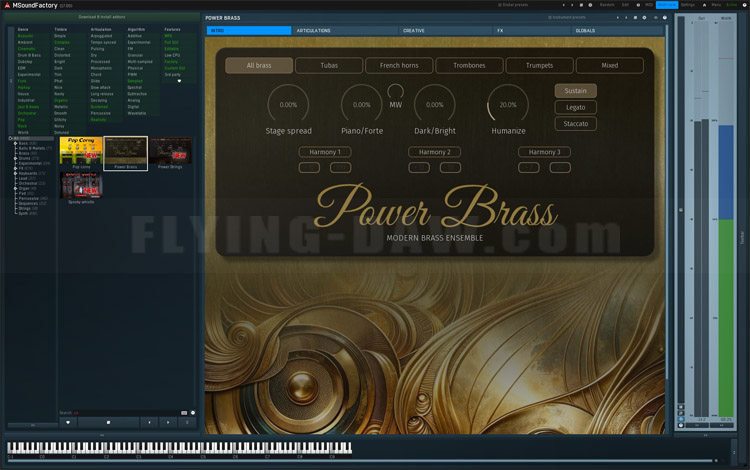Click the keyboard icon beside the search field
This screenshot has width=750, height=470.
184,413
